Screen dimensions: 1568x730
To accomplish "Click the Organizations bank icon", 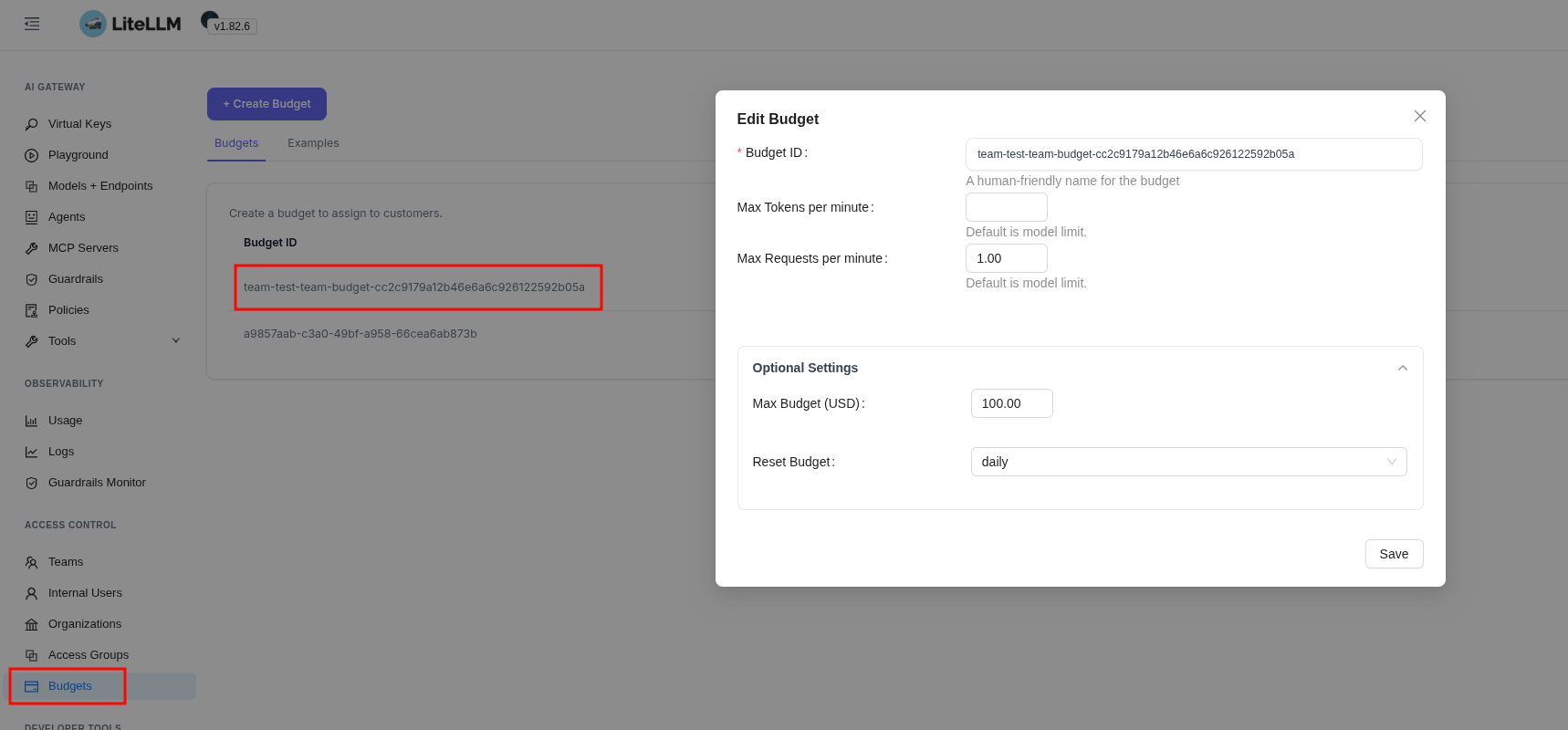I will pyautogui.click(x=32, y=624).
